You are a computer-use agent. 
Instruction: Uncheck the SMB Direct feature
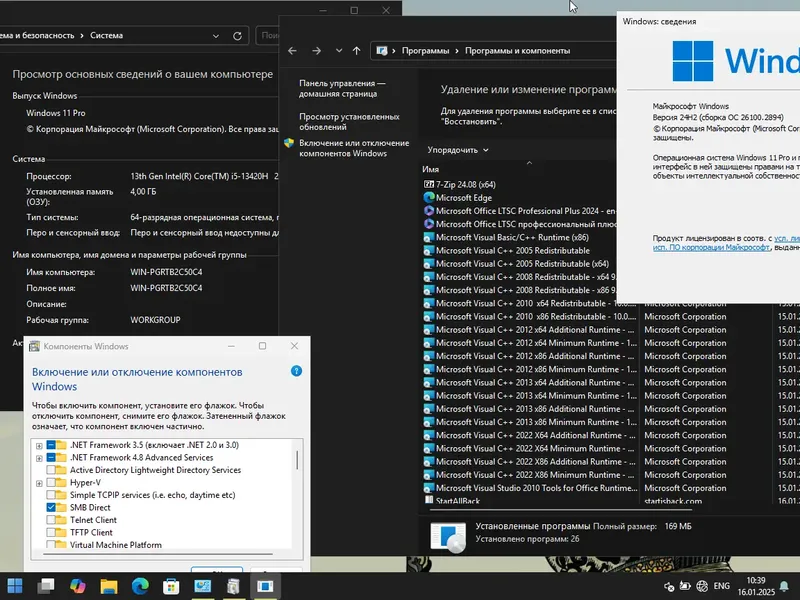click(51, 507)
